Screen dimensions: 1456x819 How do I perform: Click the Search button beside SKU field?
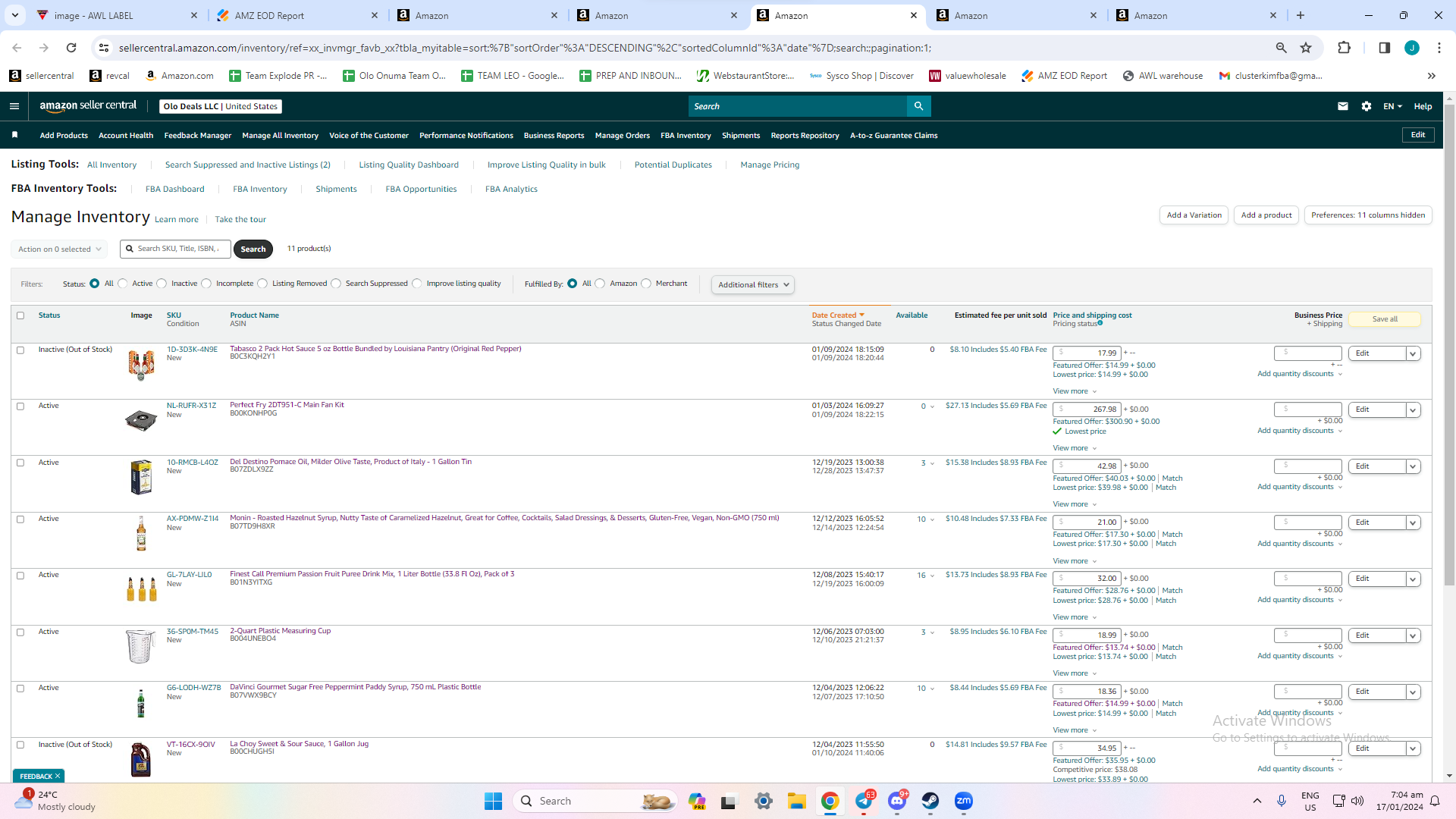click(x=253, y=249)
